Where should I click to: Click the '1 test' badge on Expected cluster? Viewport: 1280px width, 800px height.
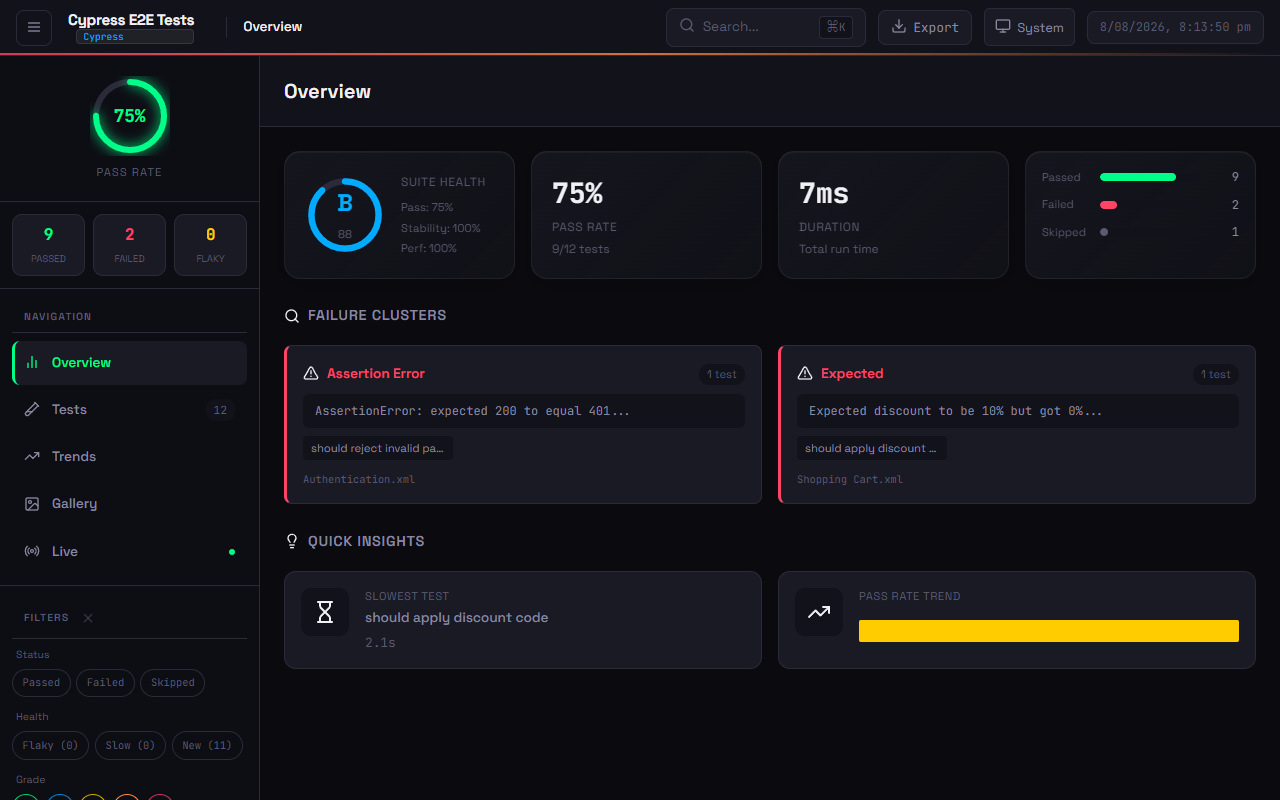(1216, 375)
